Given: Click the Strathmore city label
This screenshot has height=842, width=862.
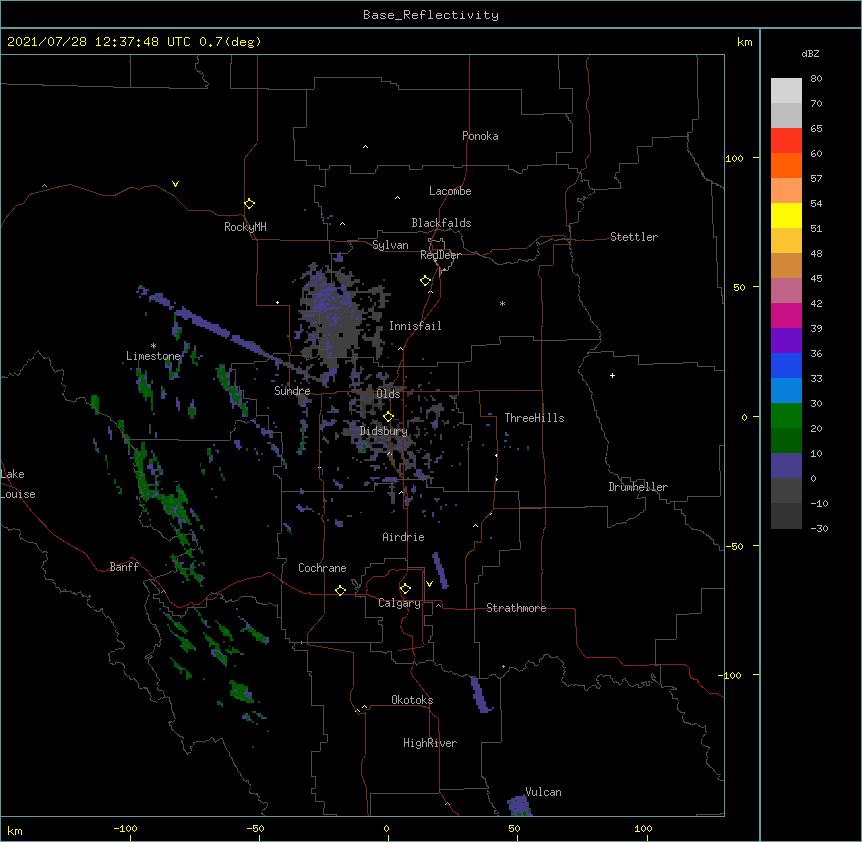Looking at the screenshot, I should tap(516, 608).
